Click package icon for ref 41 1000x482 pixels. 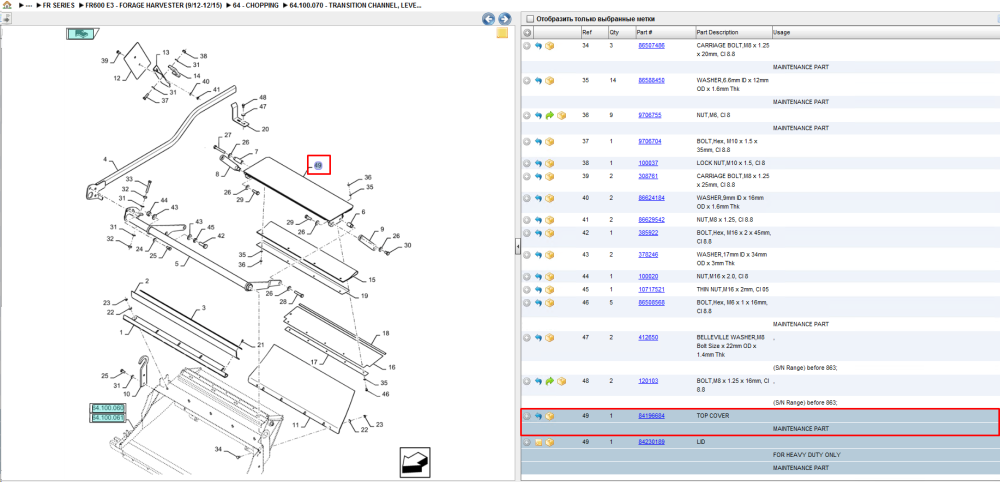pos(550,220)
